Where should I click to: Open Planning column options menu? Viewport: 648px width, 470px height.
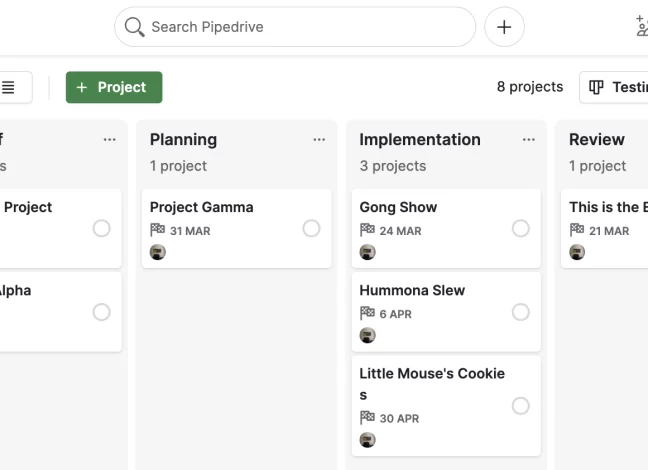[x=319, y=140]
